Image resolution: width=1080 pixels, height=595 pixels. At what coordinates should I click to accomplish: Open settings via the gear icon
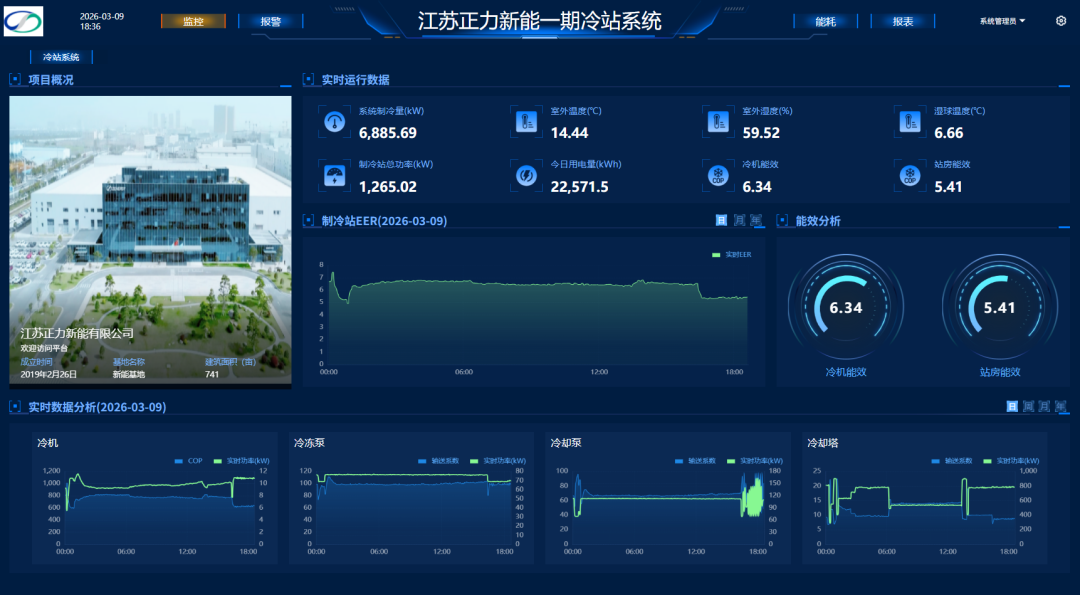coord(1061,21)
